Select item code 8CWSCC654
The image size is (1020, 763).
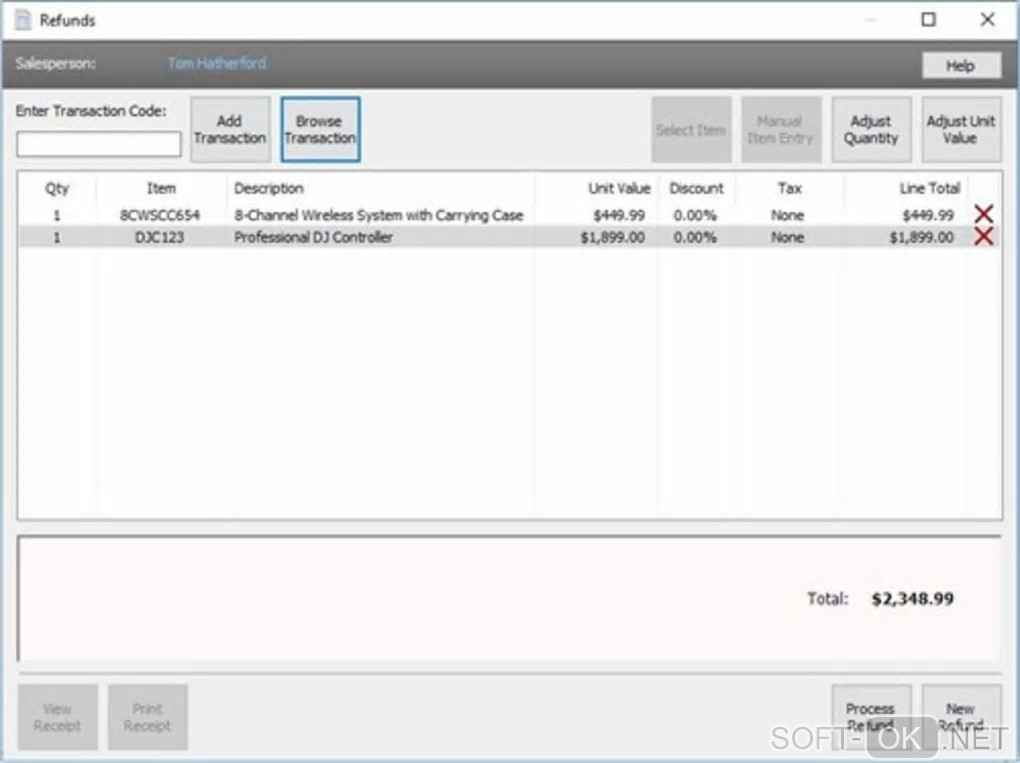click(159, 215)
